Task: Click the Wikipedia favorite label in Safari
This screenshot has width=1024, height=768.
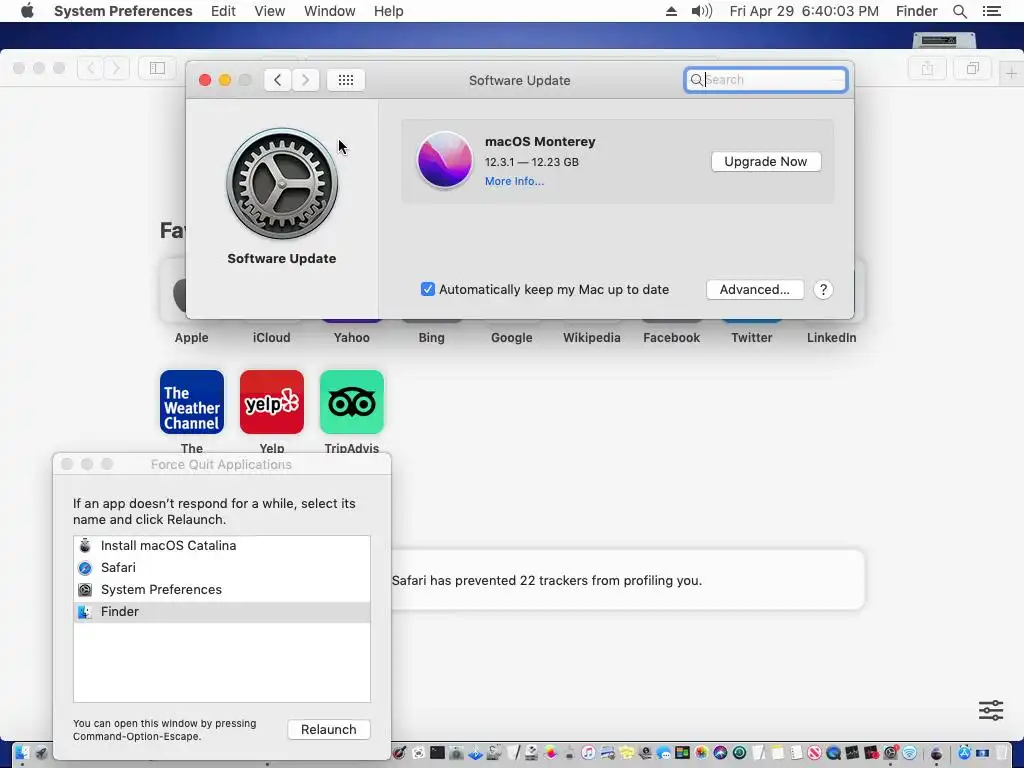Action: click(592, 338)
